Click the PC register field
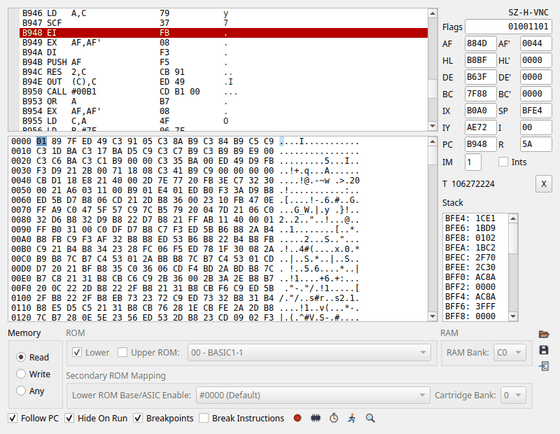The width and height of the screenshot is (560, 434). coord(480,144)
